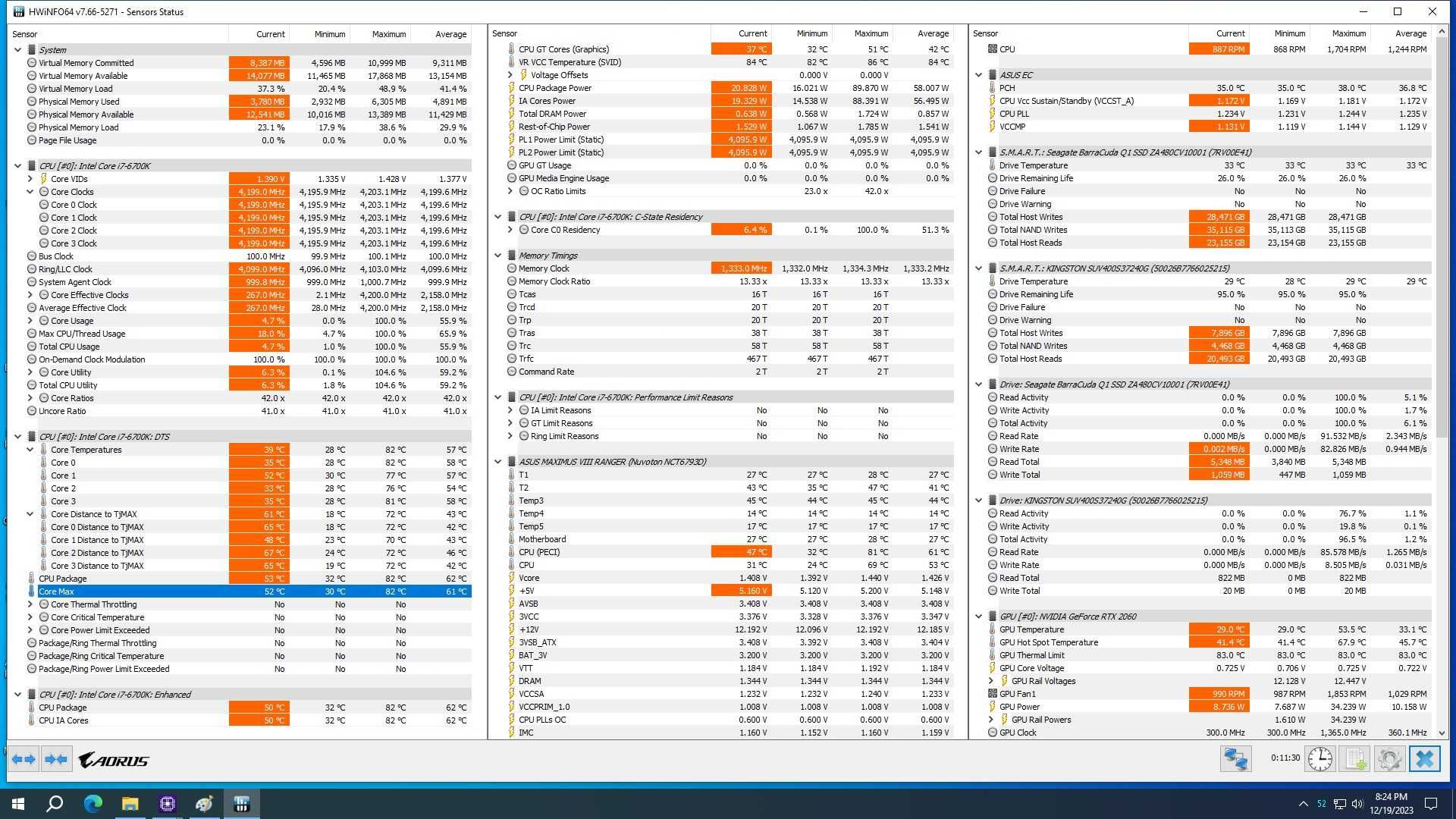The image size is (1456, 819).
Task: Expand the Voltage Offsets row
Action: click(510, 75)
